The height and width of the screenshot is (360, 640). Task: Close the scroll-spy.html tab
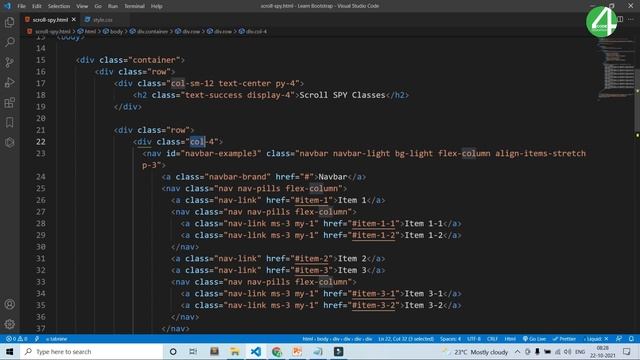(73, 20)
